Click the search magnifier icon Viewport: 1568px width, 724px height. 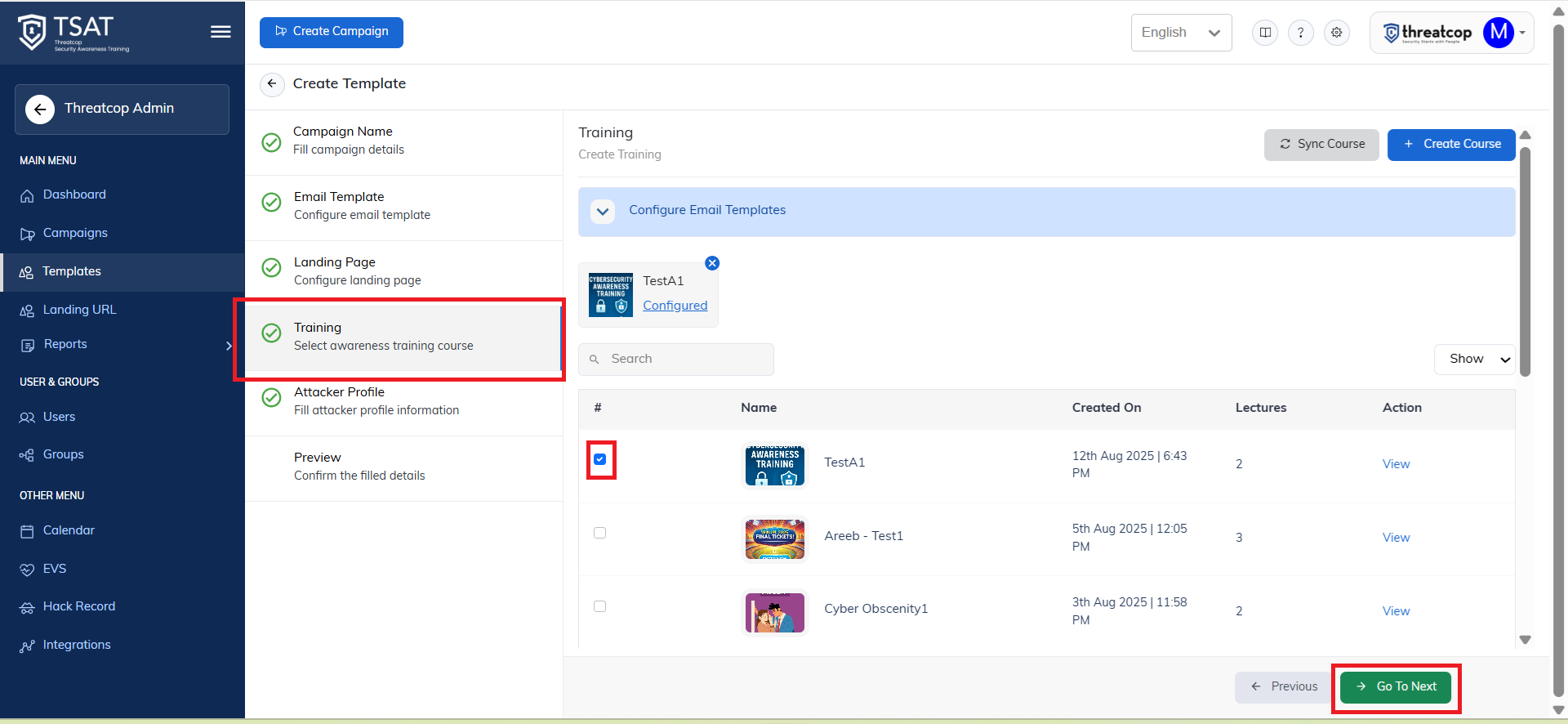[x=595, y=360]
